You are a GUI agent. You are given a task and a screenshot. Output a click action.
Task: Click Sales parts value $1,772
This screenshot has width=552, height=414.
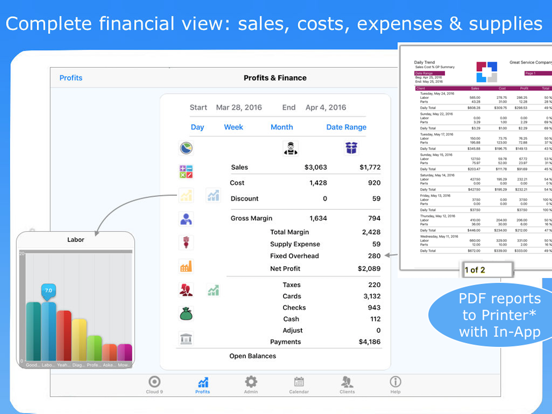[370, 167]
